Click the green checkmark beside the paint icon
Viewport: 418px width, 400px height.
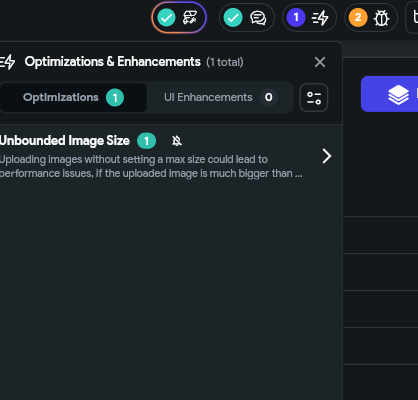point(166,18)
